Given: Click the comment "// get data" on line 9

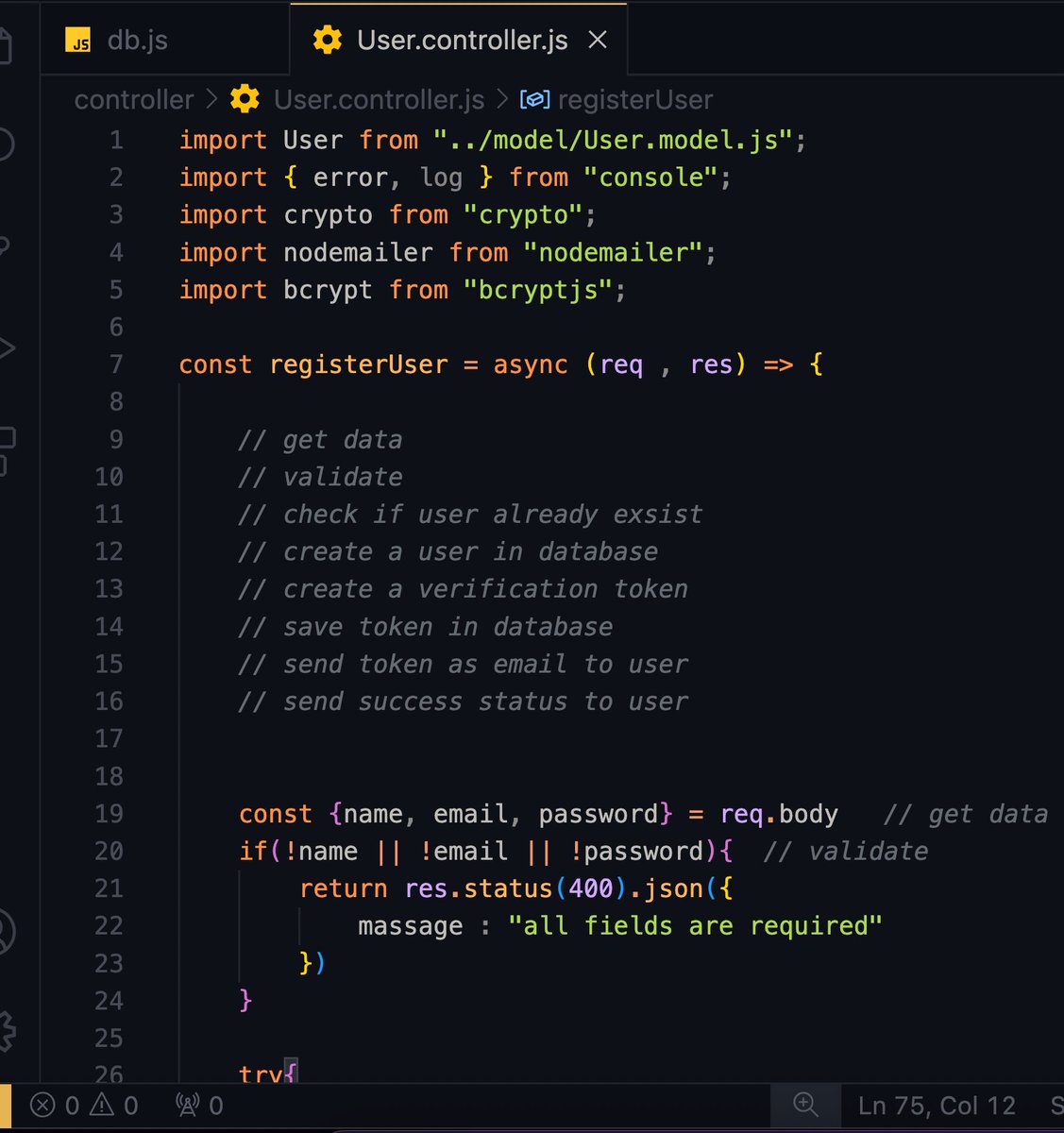Looking at the screenshot, I should click(320, 440).
